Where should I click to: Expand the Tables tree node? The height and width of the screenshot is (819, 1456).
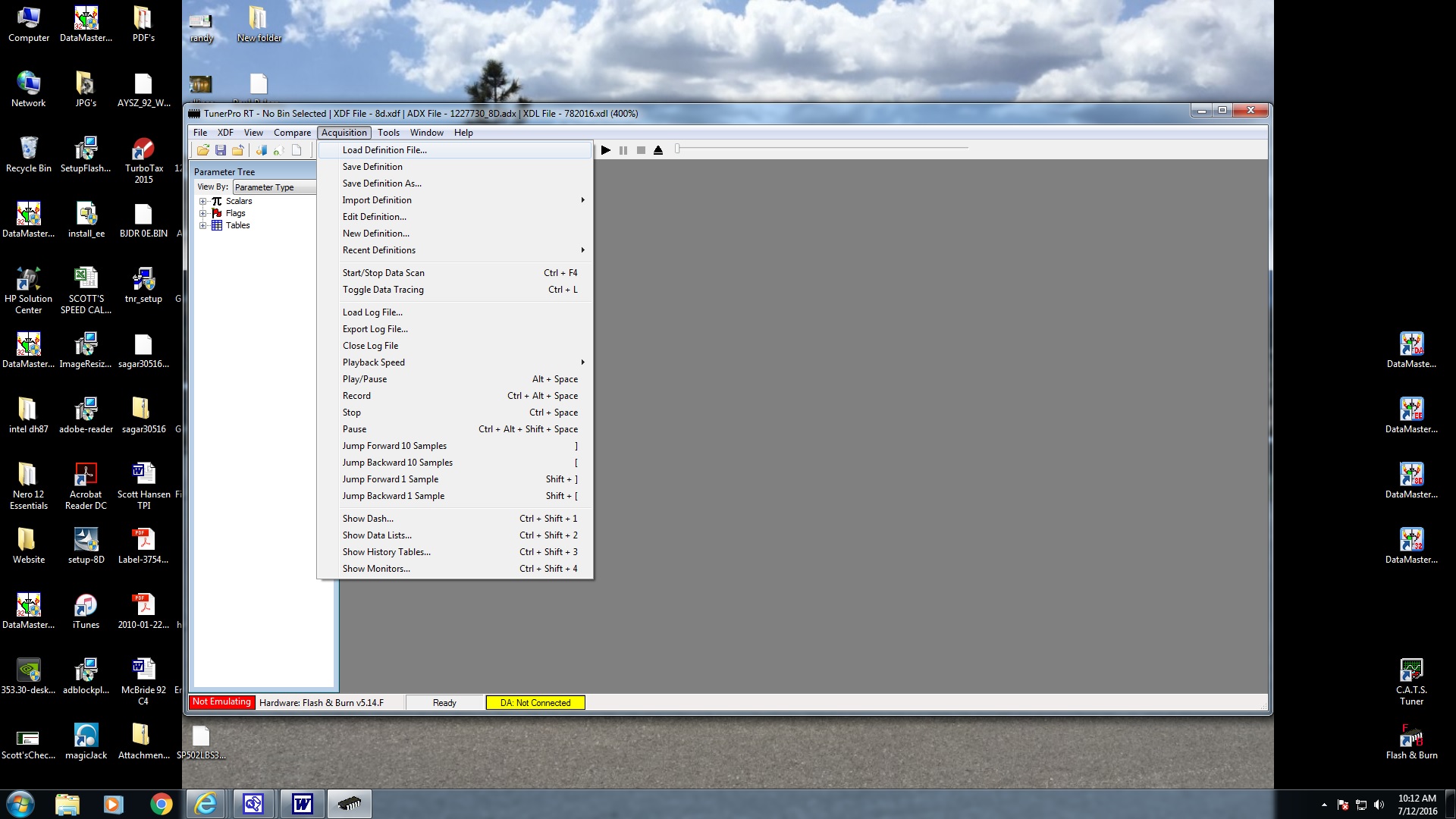coord(202,225)
